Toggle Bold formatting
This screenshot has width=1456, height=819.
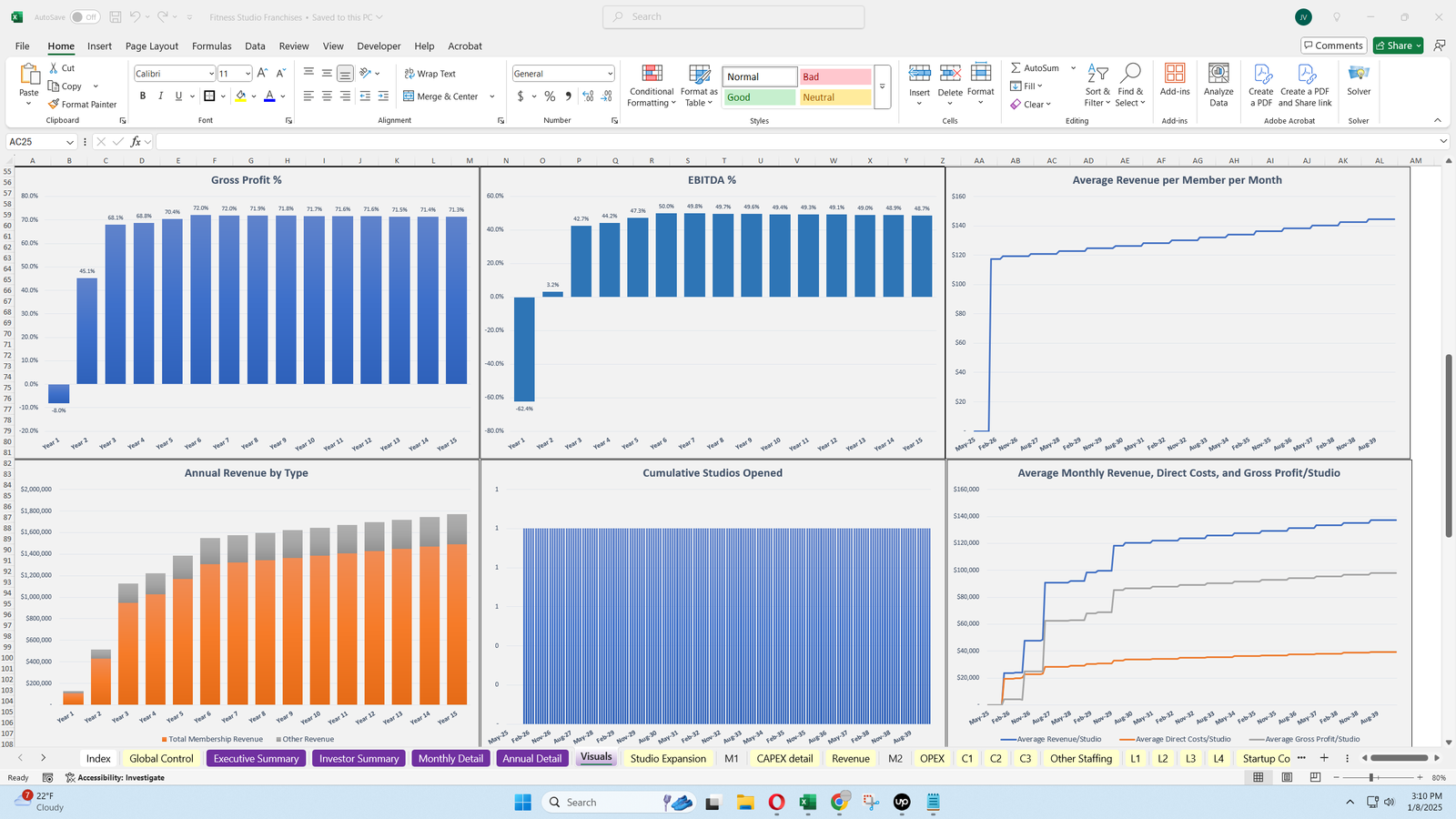[142, 96]
